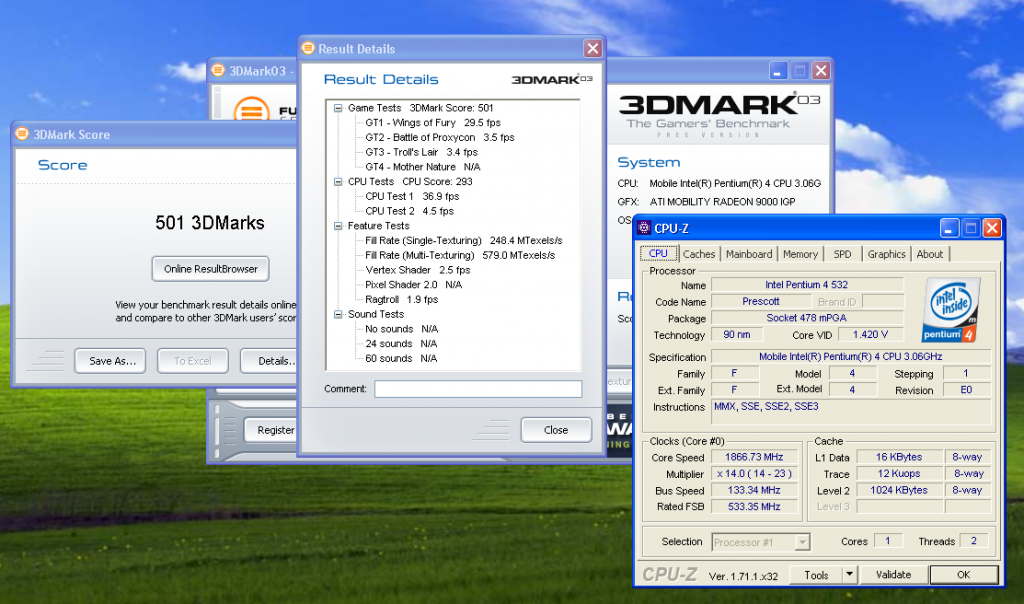The height and width of the screenshot is (604, 1024).
Task: Collapse the CPU Tests tree node
Action: [338, 182]
